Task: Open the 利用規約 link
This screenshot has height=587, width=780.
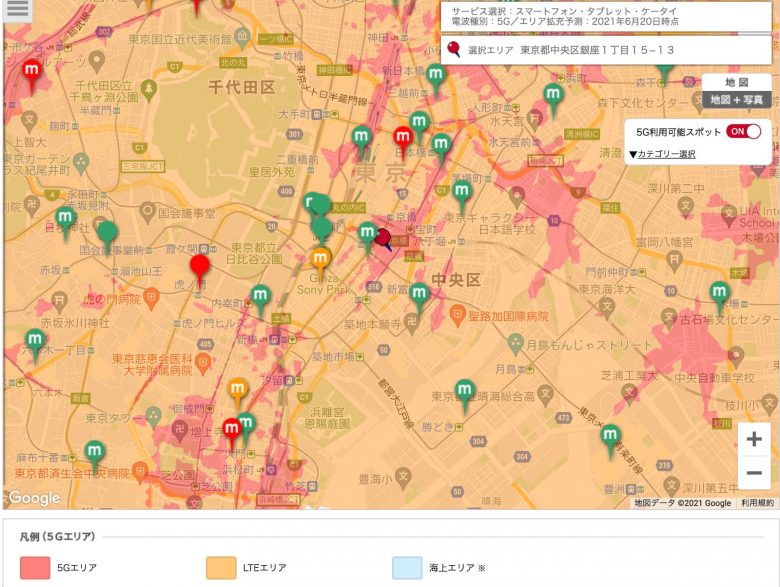Action: pyautogui.click(x=757, y=503)
